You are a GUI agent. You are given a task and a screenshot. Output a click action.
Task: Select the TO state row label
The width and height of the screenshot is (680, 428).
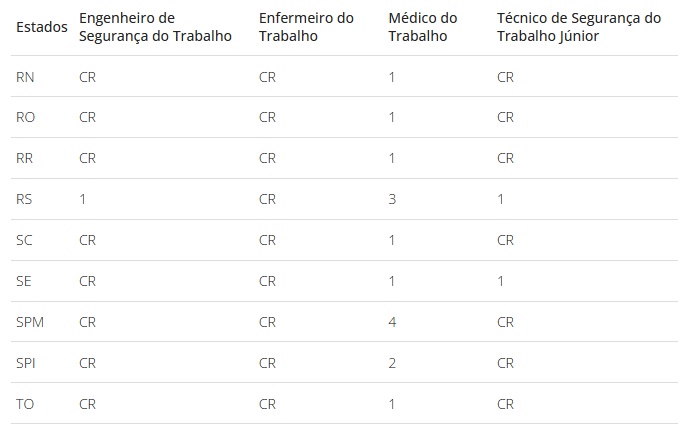(x=25, y=404)
